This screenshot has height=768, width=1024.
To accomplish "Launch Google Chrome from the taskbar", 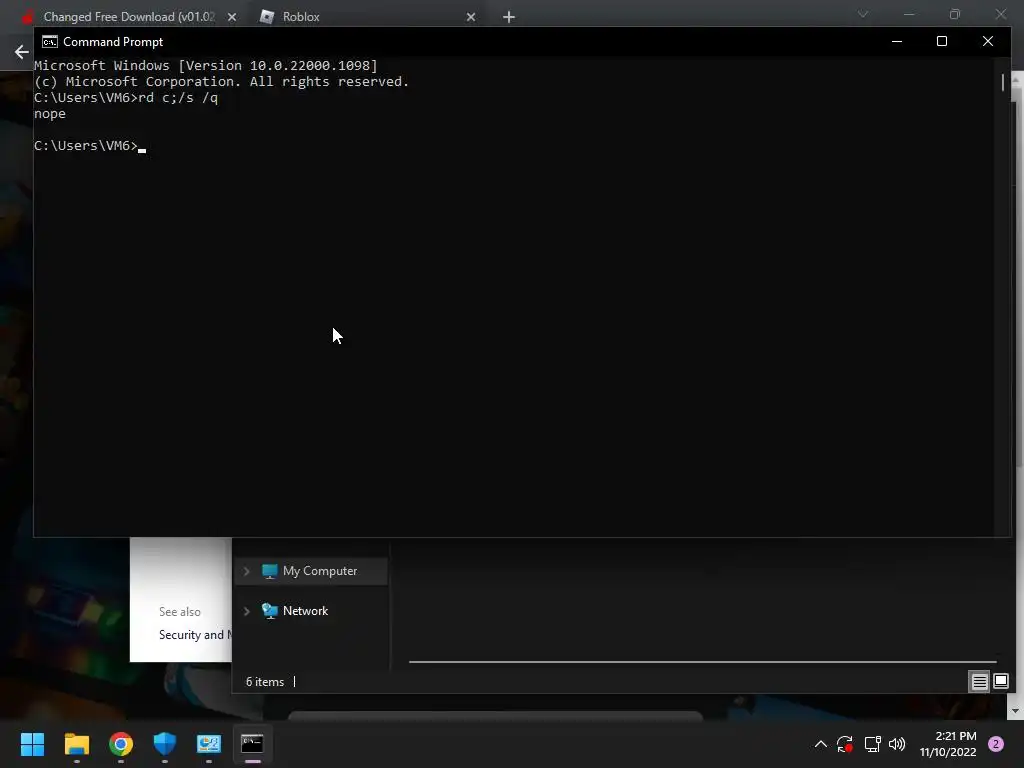I will point(121,744).
